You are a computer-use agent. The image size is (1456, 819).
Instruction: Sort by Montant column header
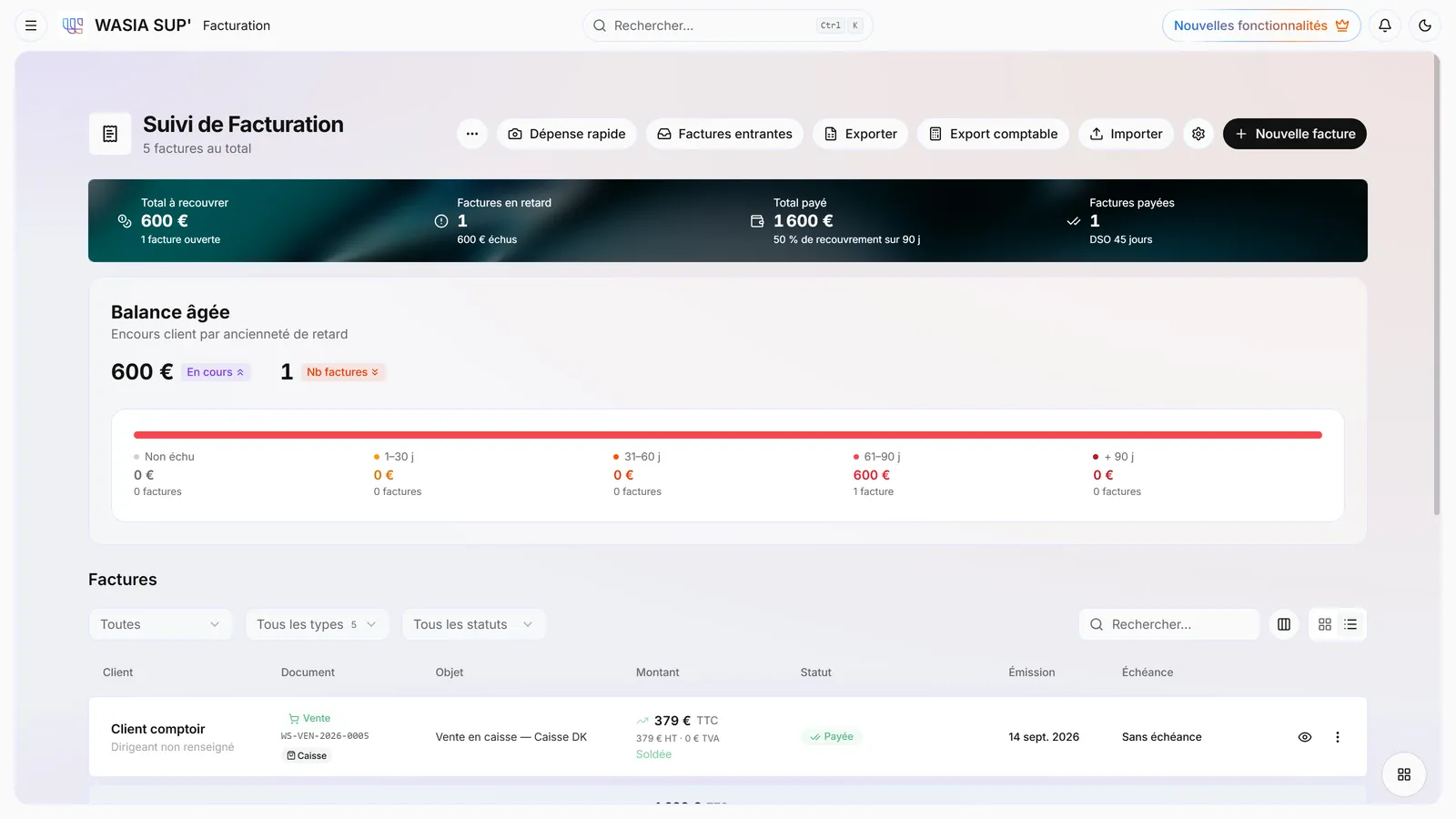657,672
